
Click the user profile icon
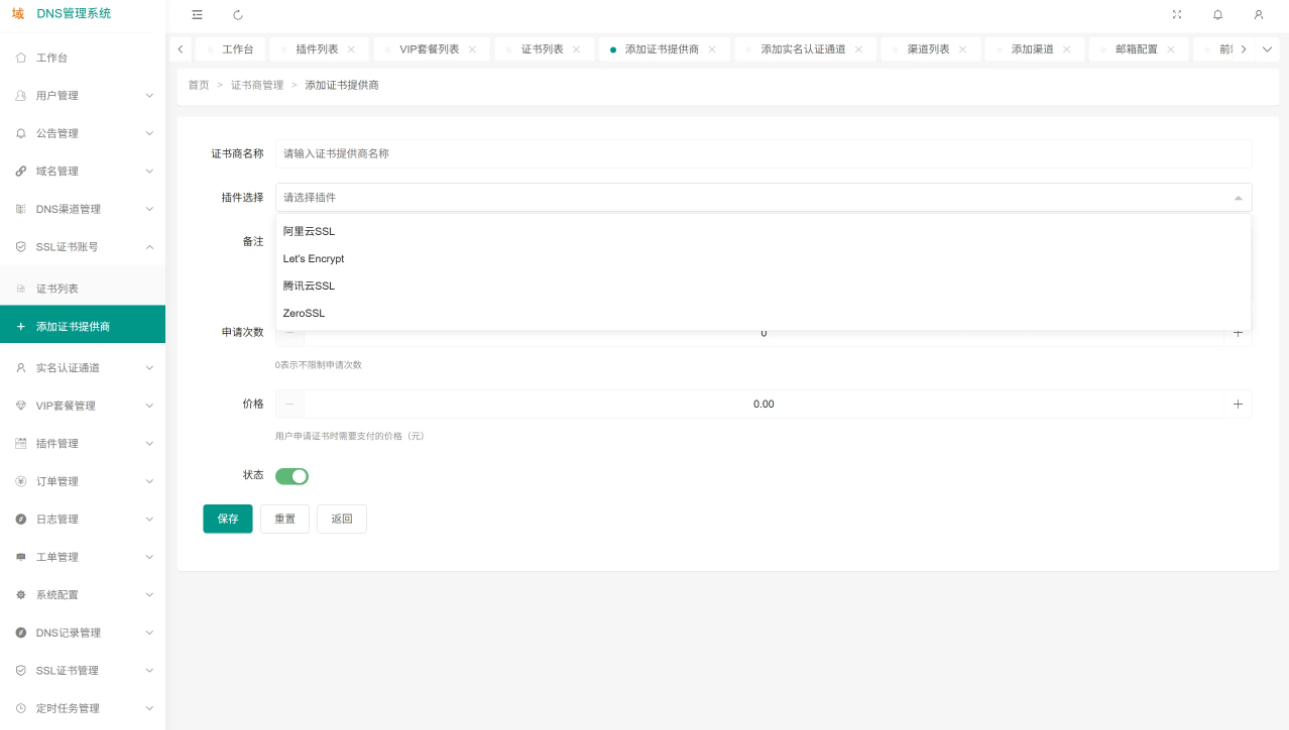point(1258,15)
